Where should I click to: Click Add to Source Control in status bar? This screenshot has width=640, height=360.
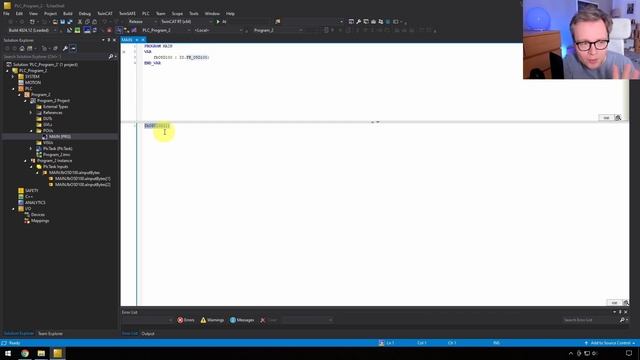click(x=610, y=343)
